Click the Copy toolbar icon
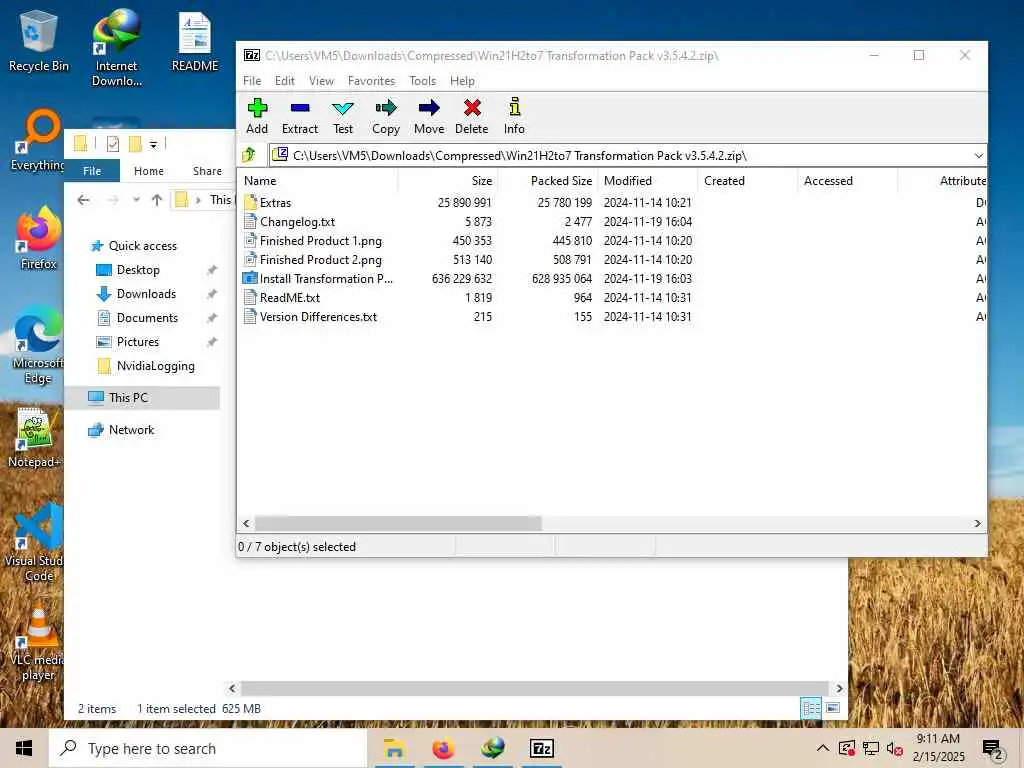 coord(386,116)
